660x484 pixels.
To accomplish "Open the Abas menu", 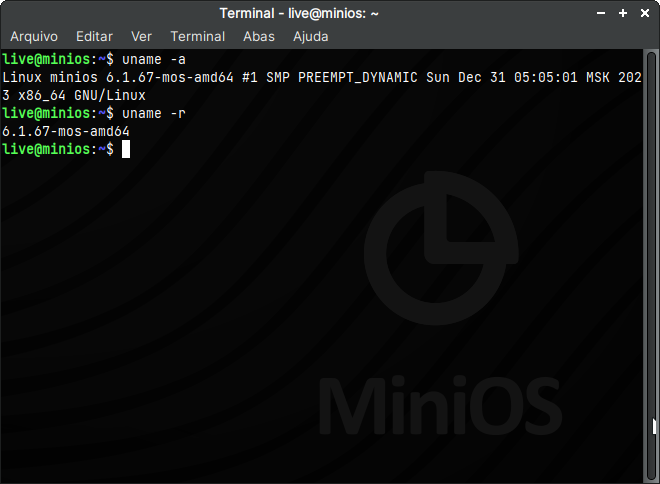I will [x=259, y=37].
